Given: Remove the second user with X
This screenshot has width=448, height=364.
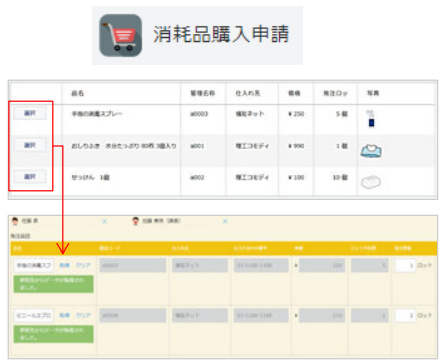Looking at the screenshot, I should [x=225, y=221].
